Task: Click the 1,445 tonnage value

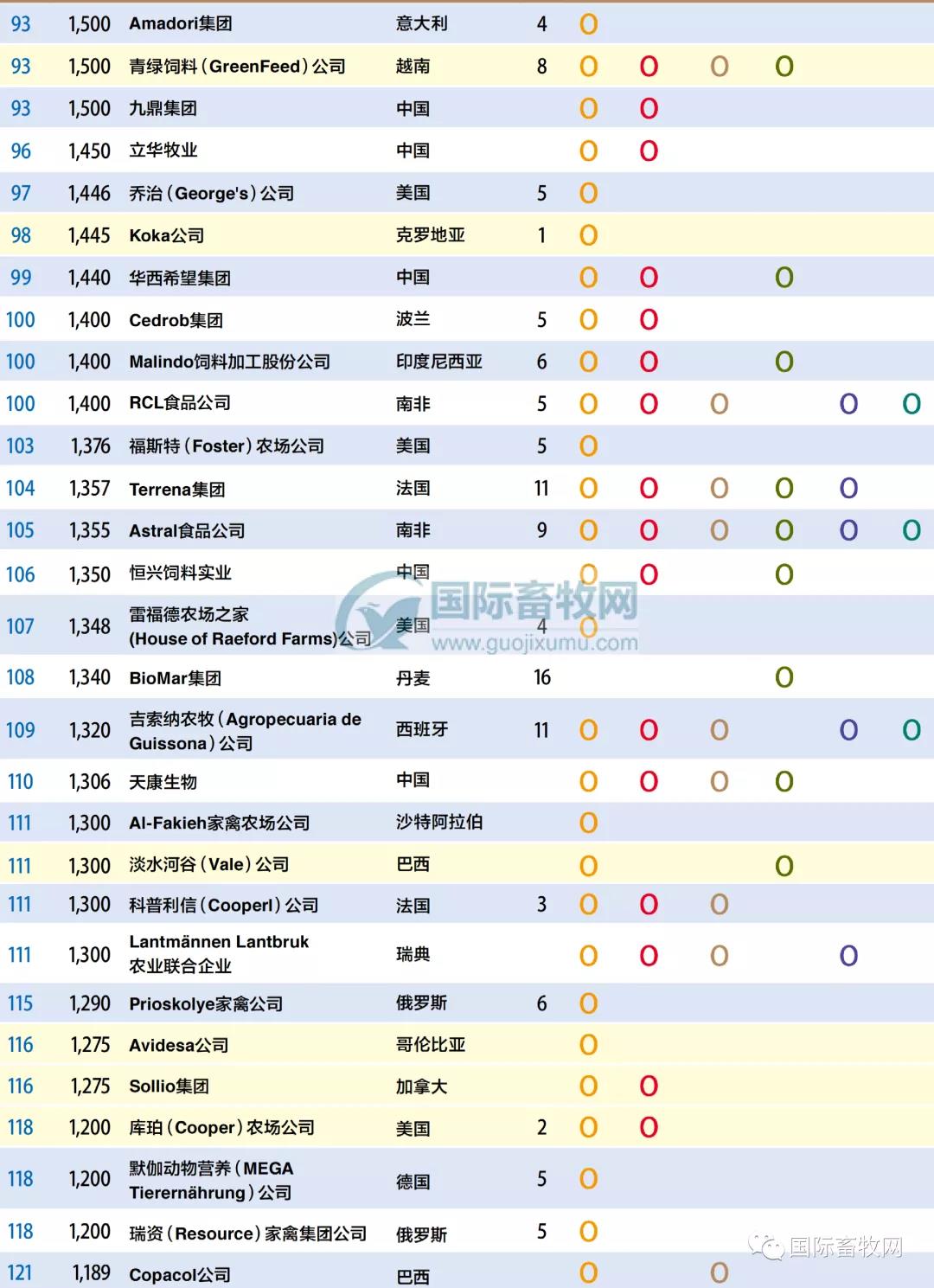Action: [90, 235]
